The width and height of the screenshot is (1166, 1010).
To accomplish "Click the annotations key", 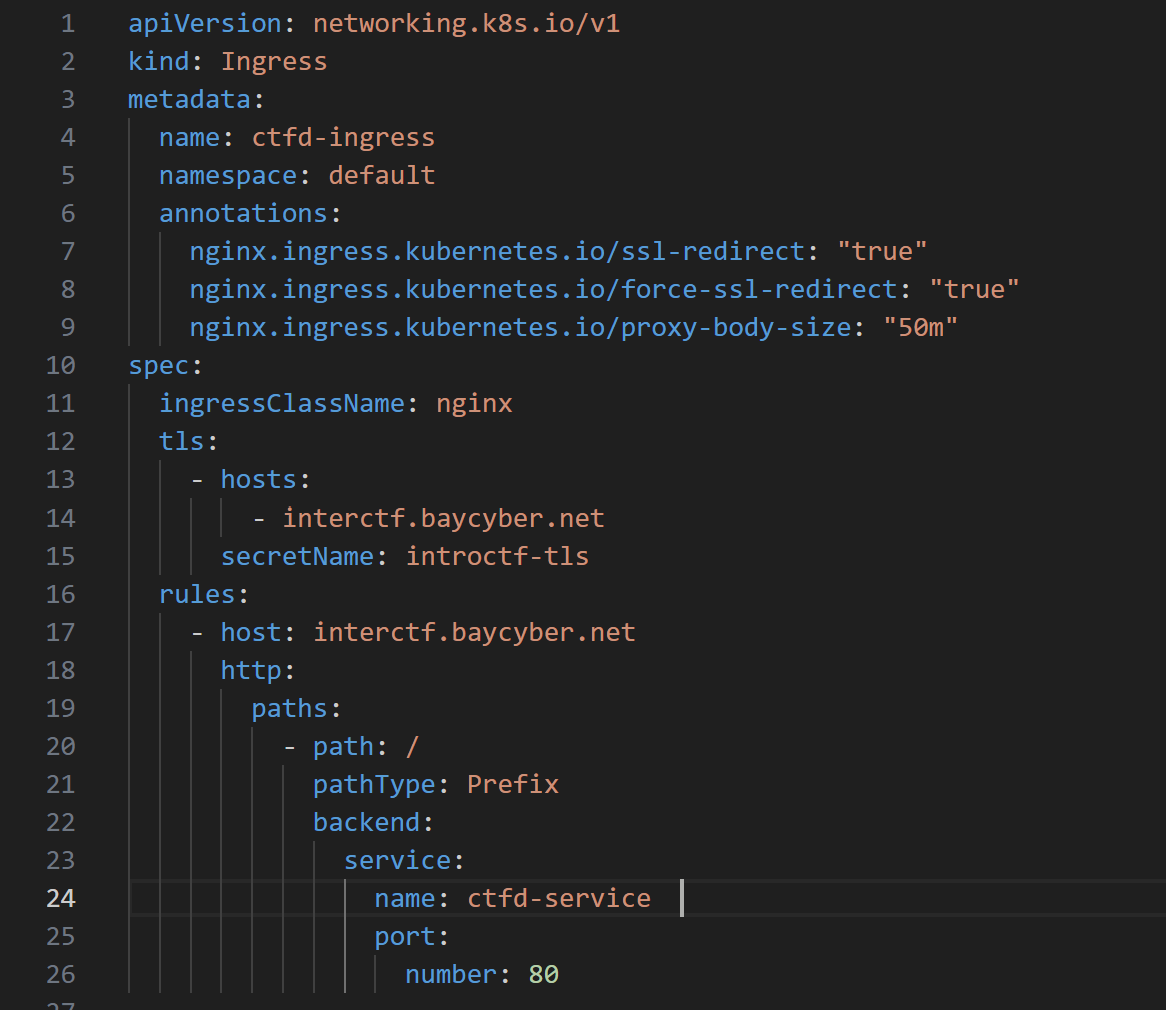I will (x=243, y=213).
